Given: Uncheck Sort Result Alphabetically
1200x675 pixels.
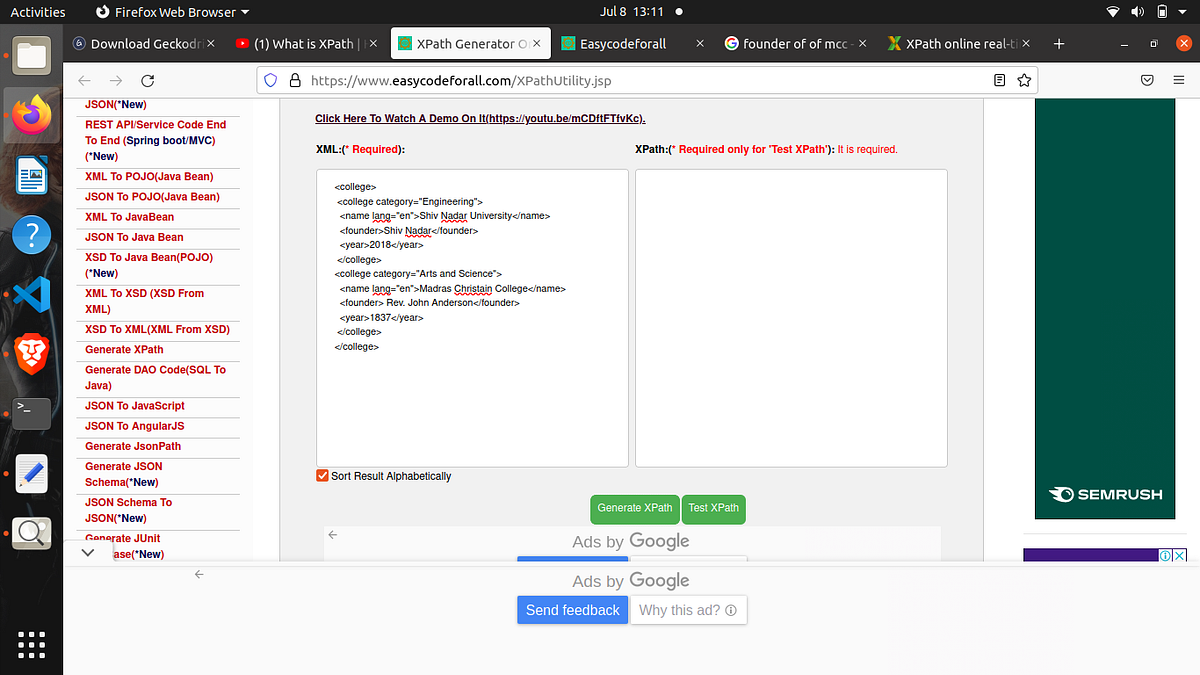Looking at the screenshot, I should tap(322, 476).
